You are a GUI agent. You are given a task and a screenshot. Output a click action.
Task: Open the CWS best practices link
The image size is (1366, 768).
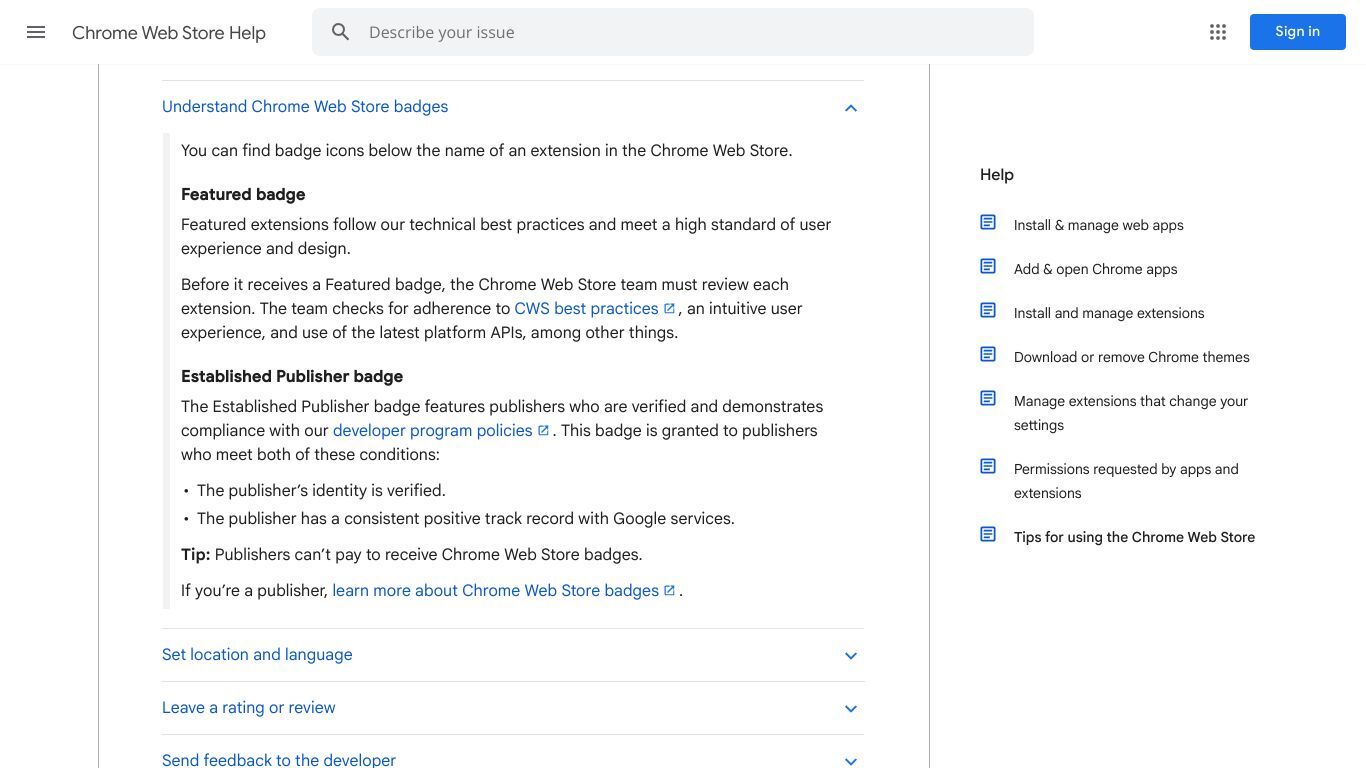586,308
